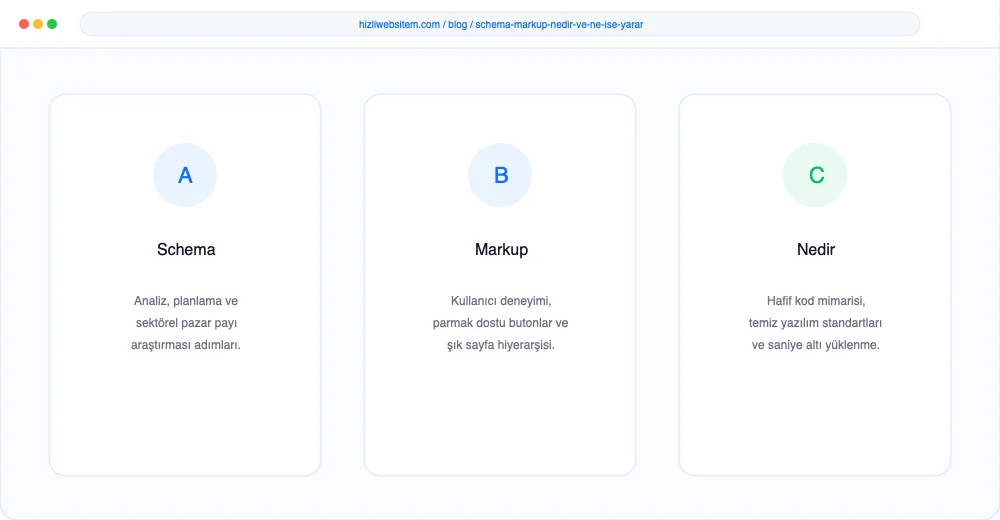Viewport: 1000px width, 520px height.
Task: Click the circular B icon above Markup
Action: [500, 175]
